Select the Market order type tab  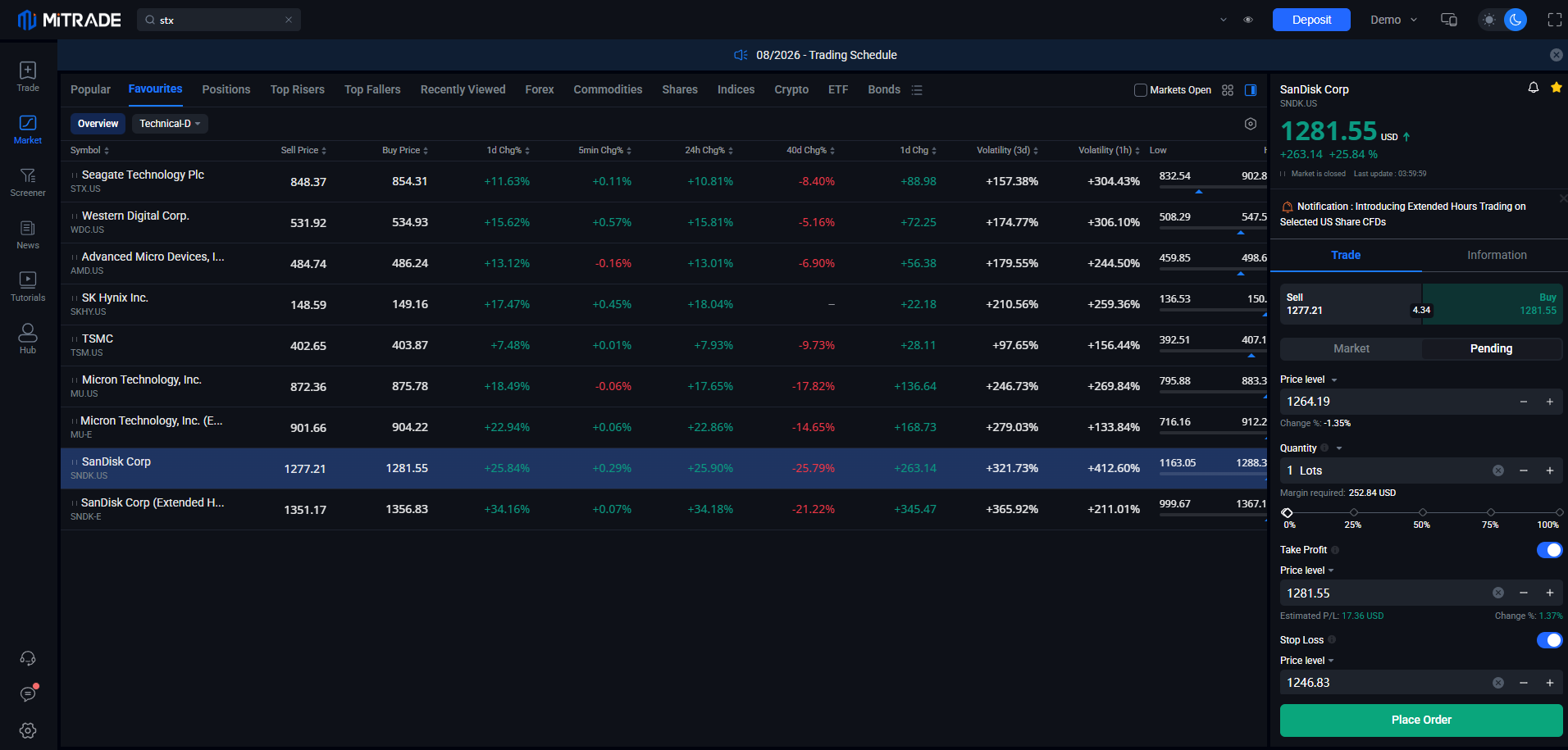click(1351, 348)
